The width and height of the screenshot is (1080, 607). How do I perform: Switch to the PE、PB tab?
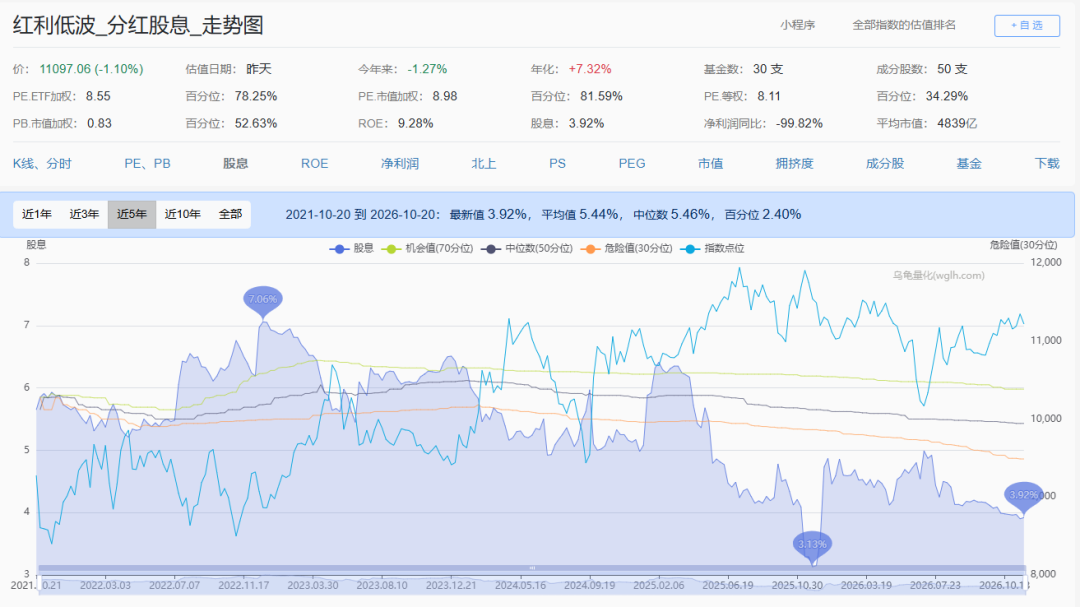147,164
